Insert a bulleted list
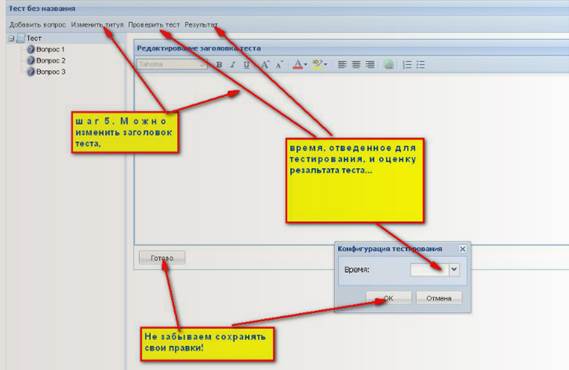The image size is (569, 370). 421,65
